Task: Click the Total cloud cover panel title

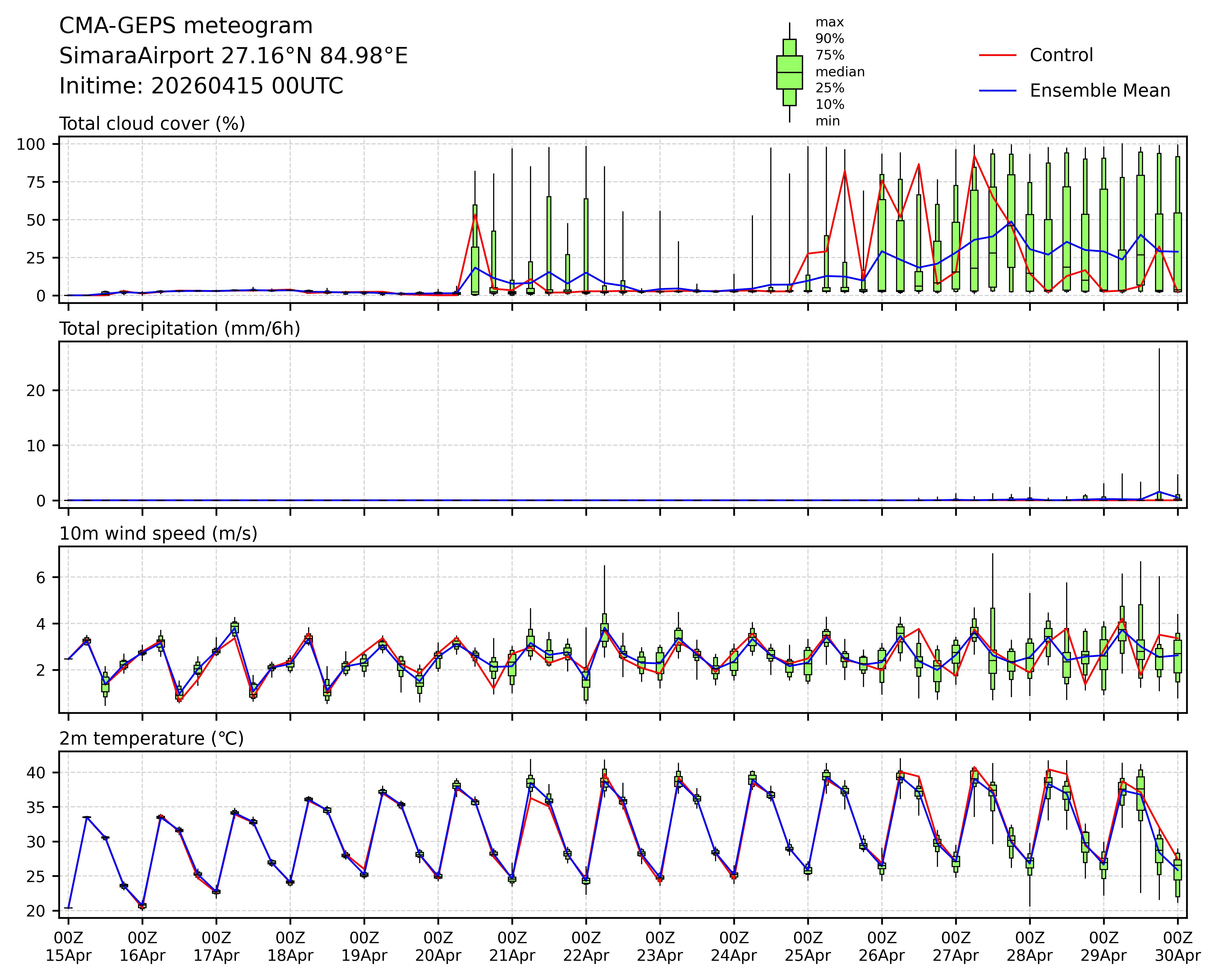Action: click(152, 124)
